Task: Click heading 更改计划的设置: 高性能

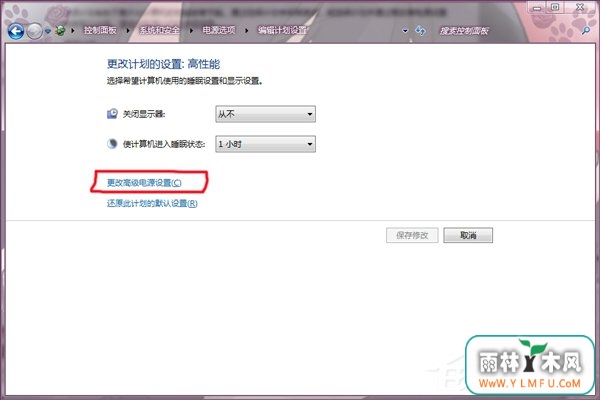Action: pos(163,64)
